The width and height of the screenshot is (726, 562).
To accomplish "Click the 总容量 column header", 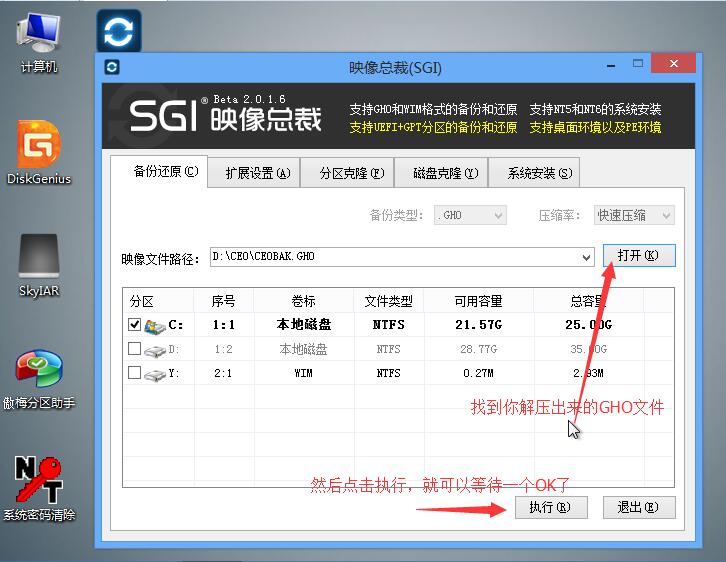I will 588,301.
